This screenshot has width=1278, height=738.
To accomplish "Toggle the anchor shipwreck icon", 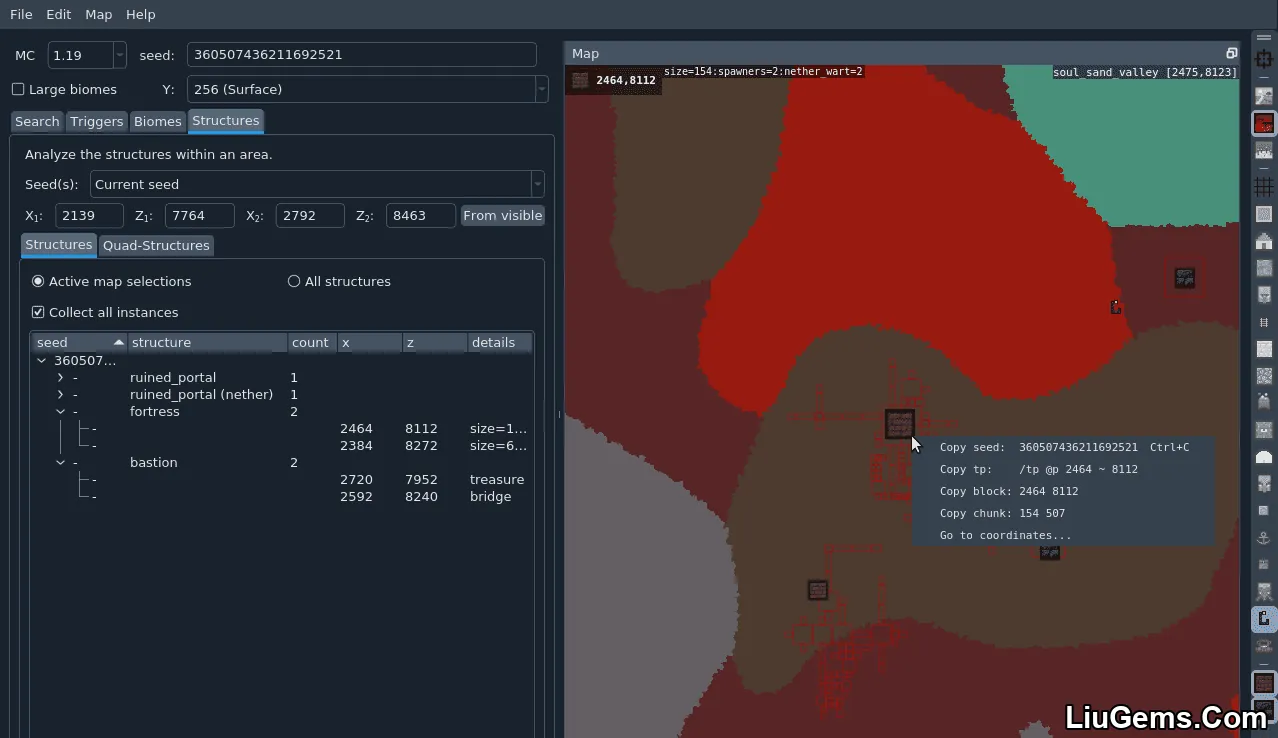I will 1264,538.
